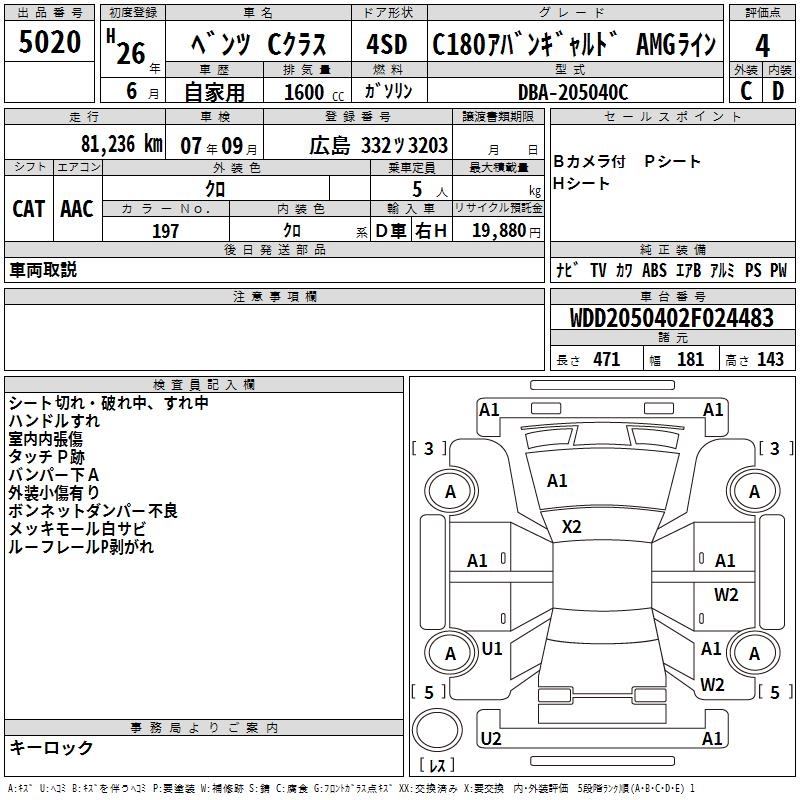
Task: Select inspector note バンパー下A
Action: pos(54,475)
